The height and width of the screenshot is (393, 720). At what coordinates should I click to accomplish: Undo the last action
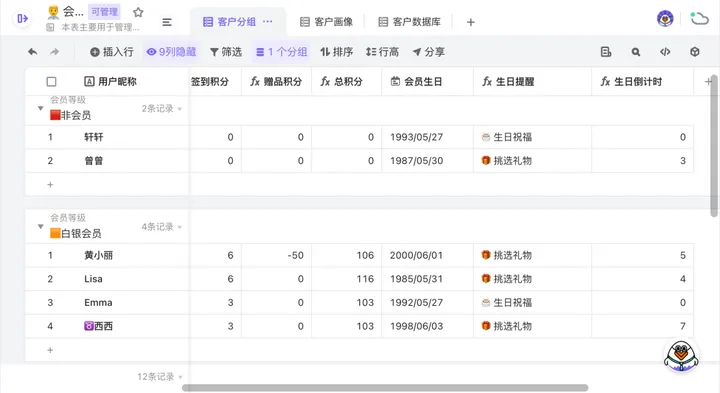tap(33, 52)
